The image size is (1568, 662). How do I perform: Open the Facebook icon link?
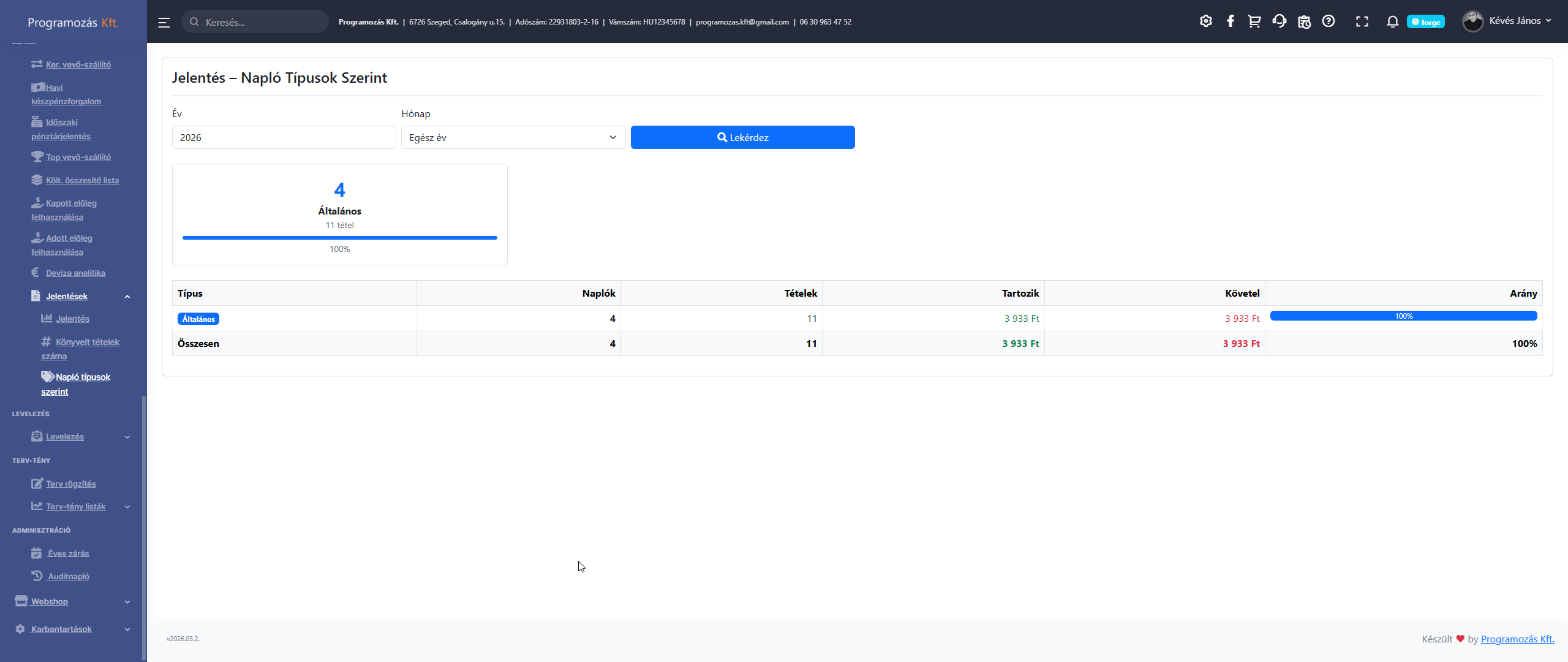(1230, 21)
